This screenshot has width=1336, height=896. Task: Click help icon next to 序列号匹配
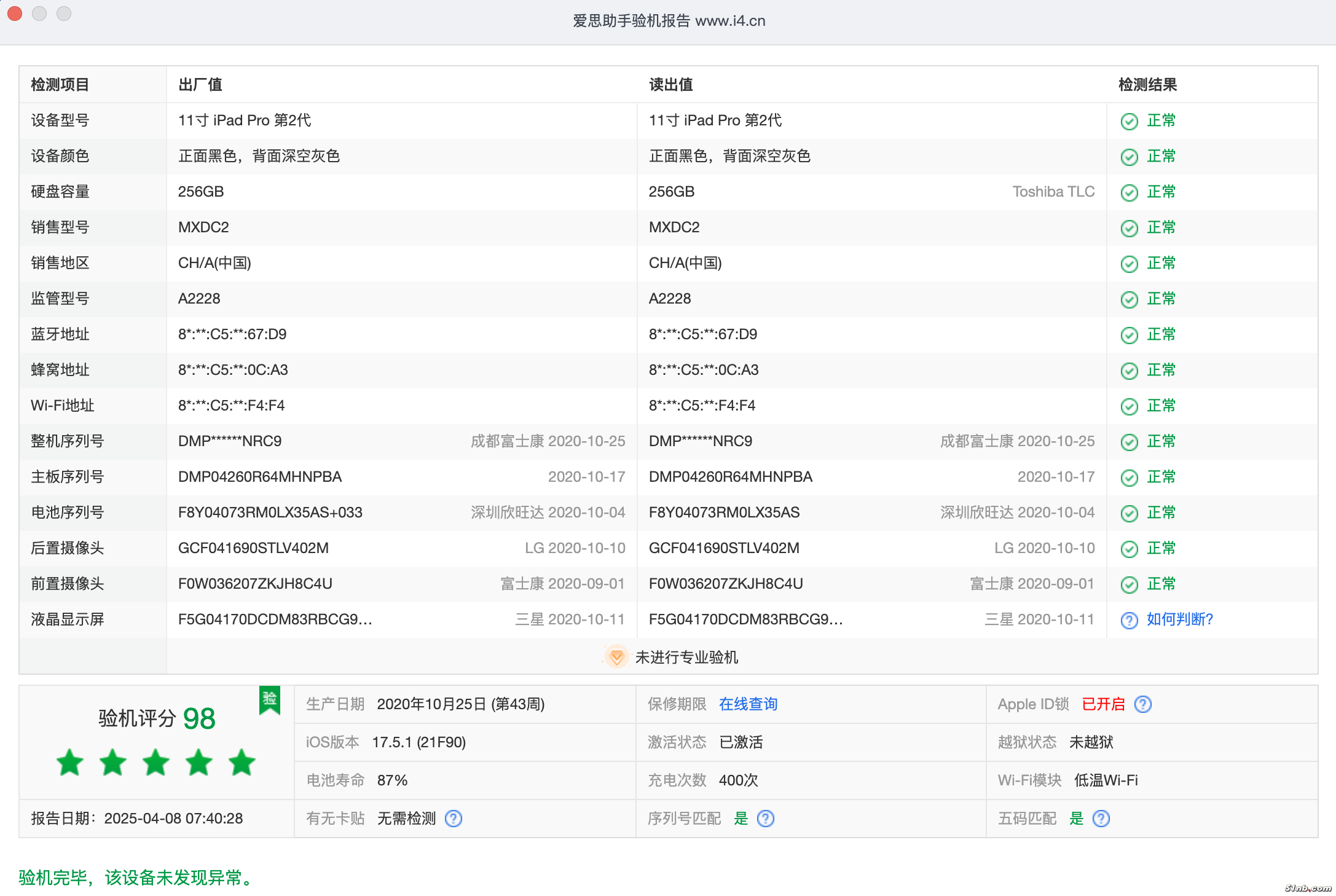766,819
